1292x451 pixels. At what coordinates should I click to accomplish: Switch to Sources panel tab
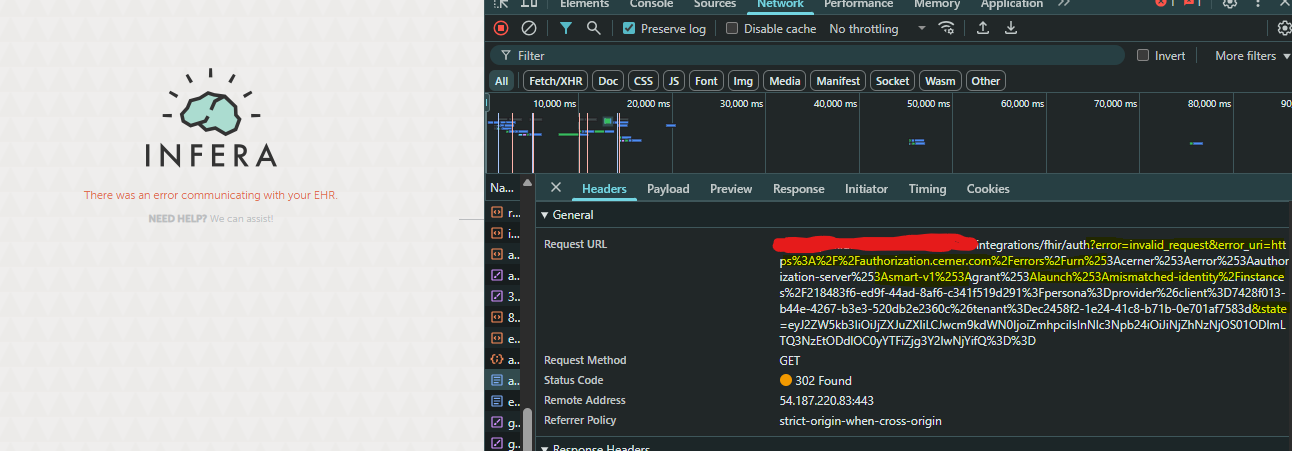[x=714, y=4]
